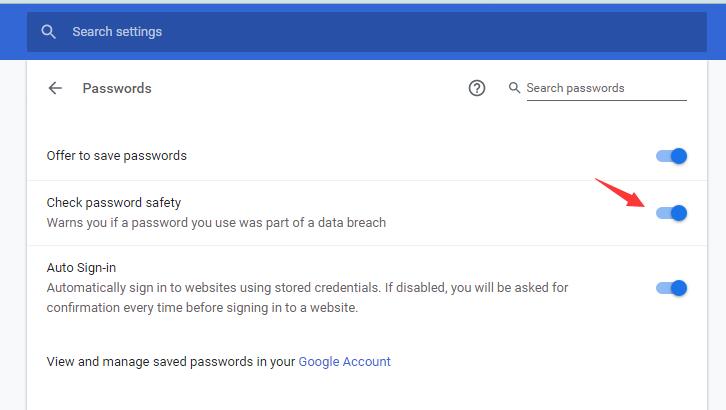Select the Auto Sign-in title text

tap(81, 267)
